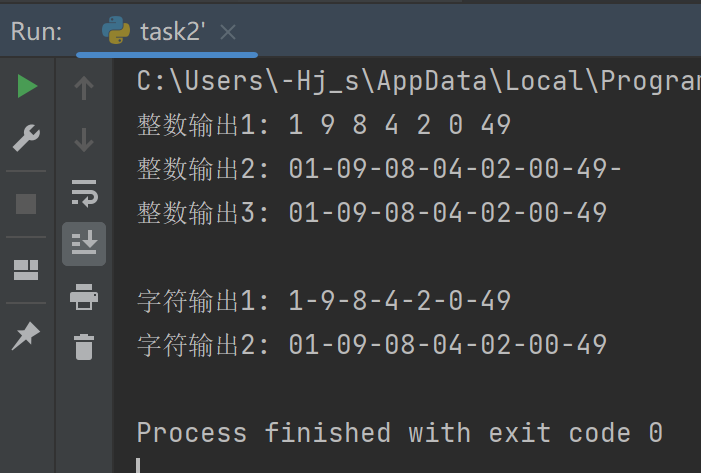Close the task2' tab
This screenshot has height=473, width=701.
click(x=228, y=32)
